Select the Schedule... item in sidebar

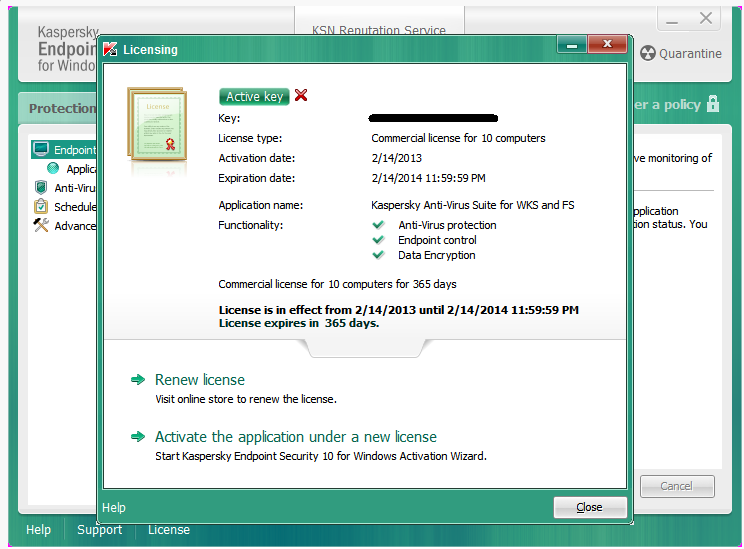pos(75,207)
